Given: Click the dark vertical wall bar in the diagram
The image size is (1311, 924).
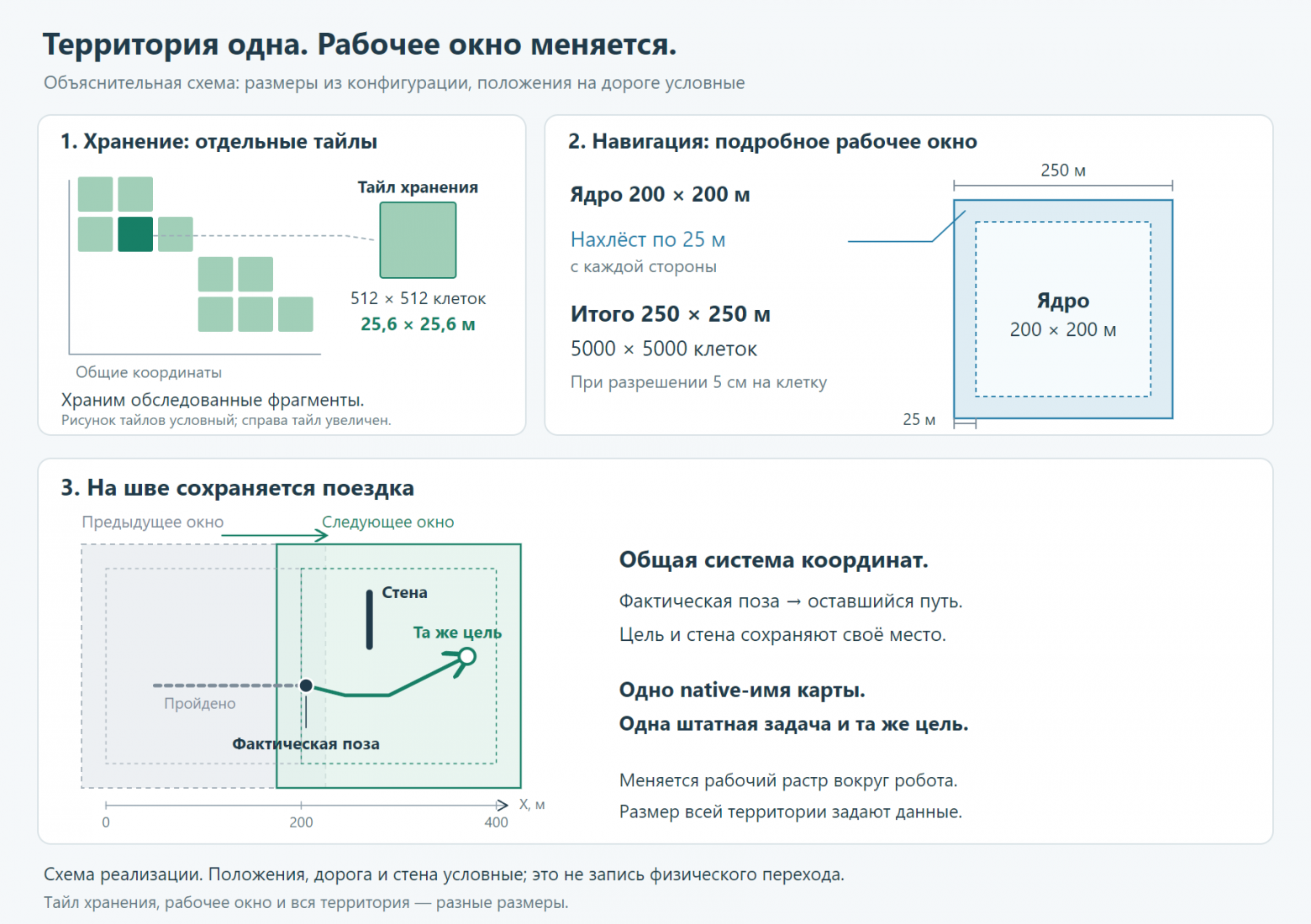Looking at the screenshot, I should click(370, 620).
